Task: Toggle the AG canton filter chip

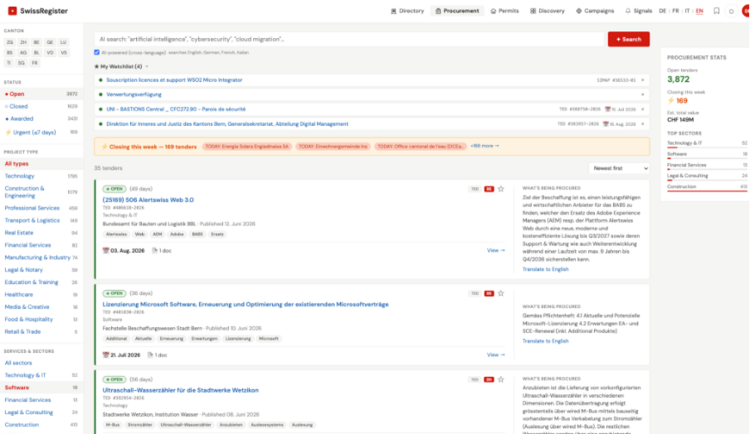Action: [x=23, y=53]
